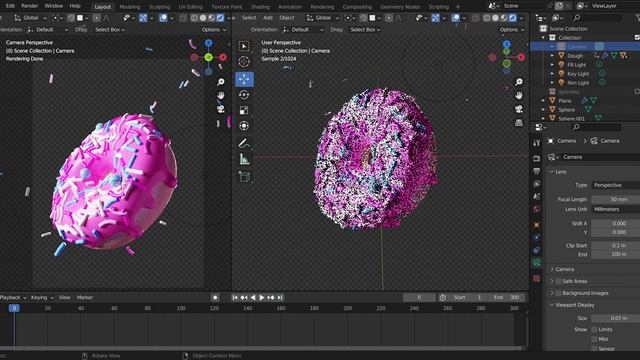The height and width of the screenshot is (360, 640).
Task: Check the Sensor show option
Action: tap(594, 349)
